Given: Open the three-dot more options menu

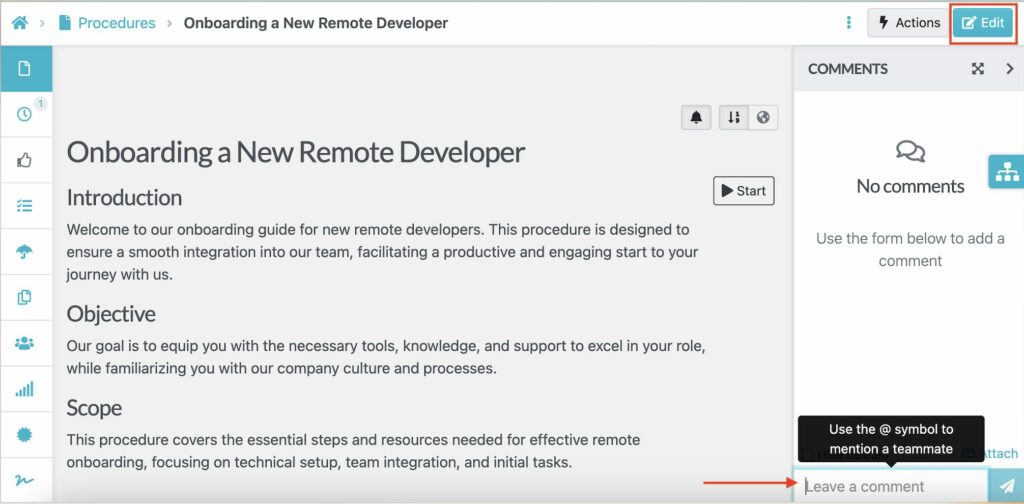Looking at the screenshot, I should click(x=849, y=23).
